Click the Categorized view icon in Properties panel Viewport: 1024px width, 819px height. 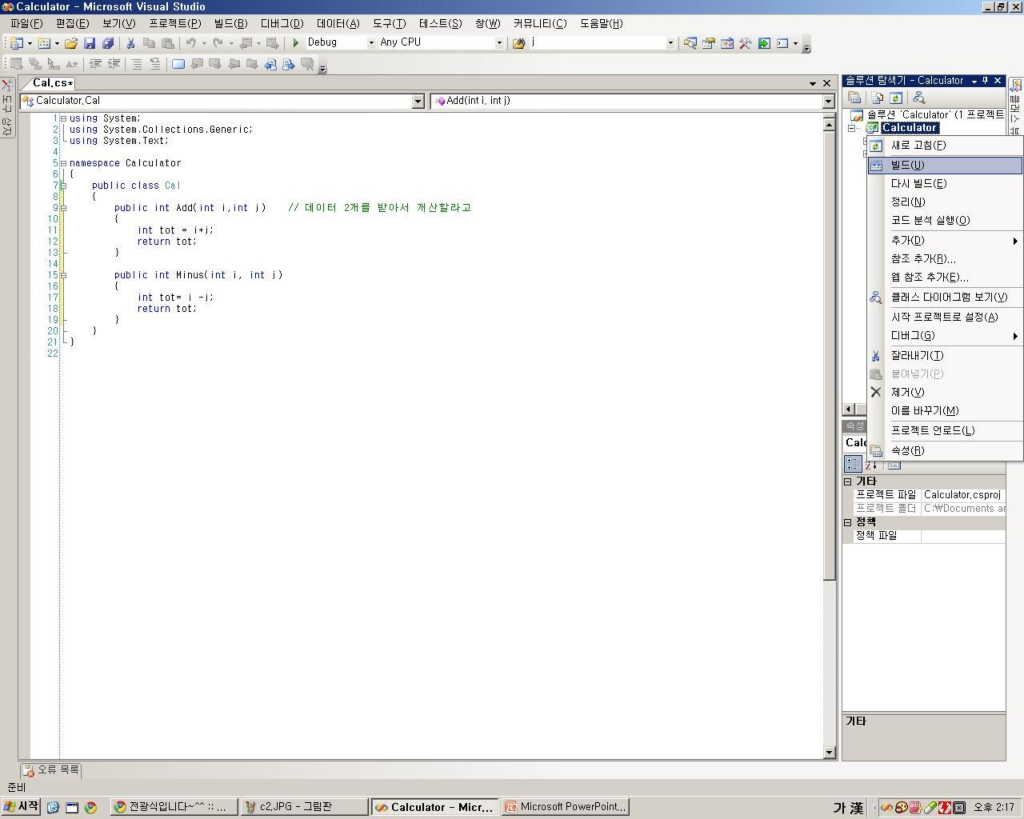pyautogui.click(x=853, y=464)
